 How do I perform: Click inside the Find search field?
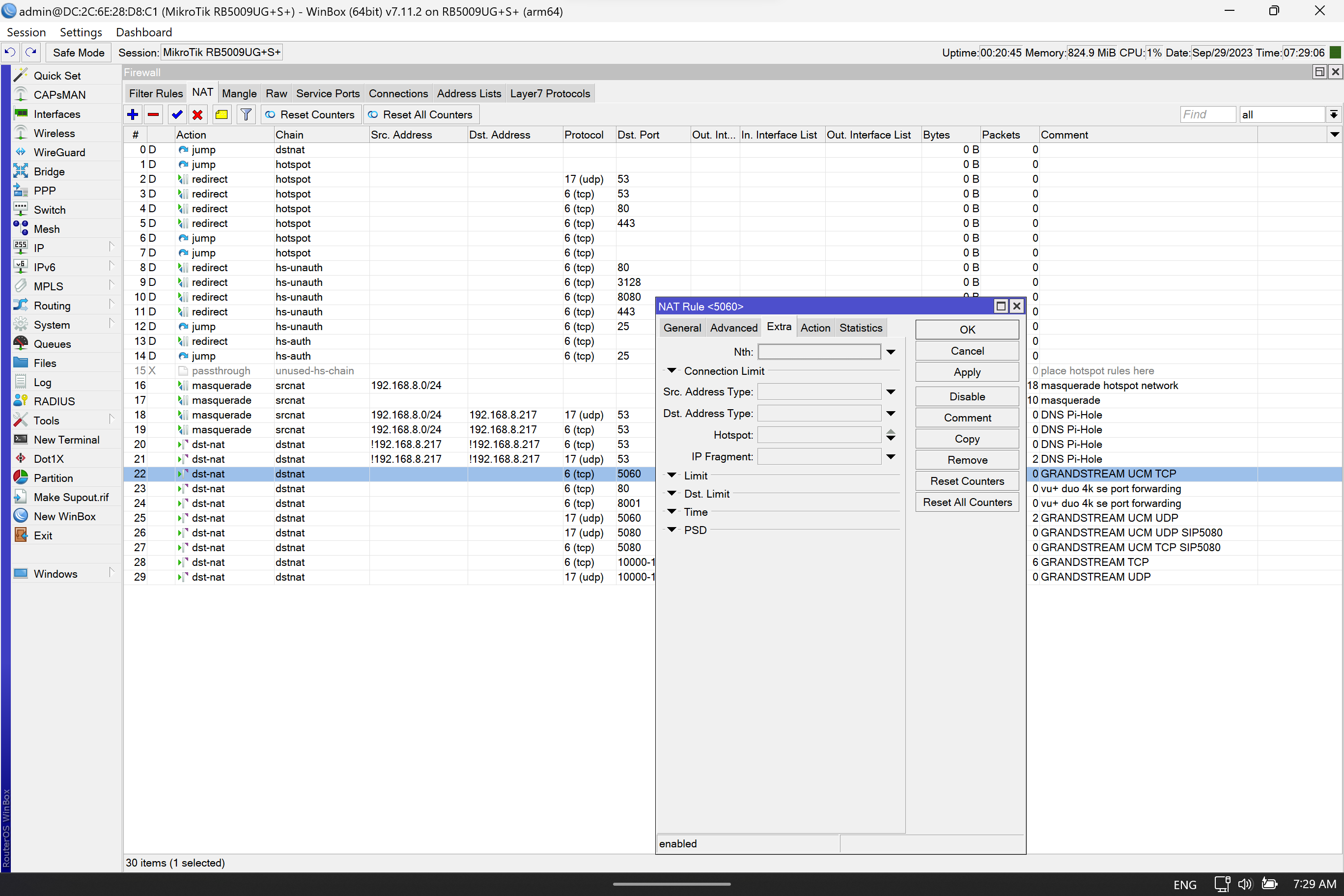pyautogui.click(x=1207, y=114)
